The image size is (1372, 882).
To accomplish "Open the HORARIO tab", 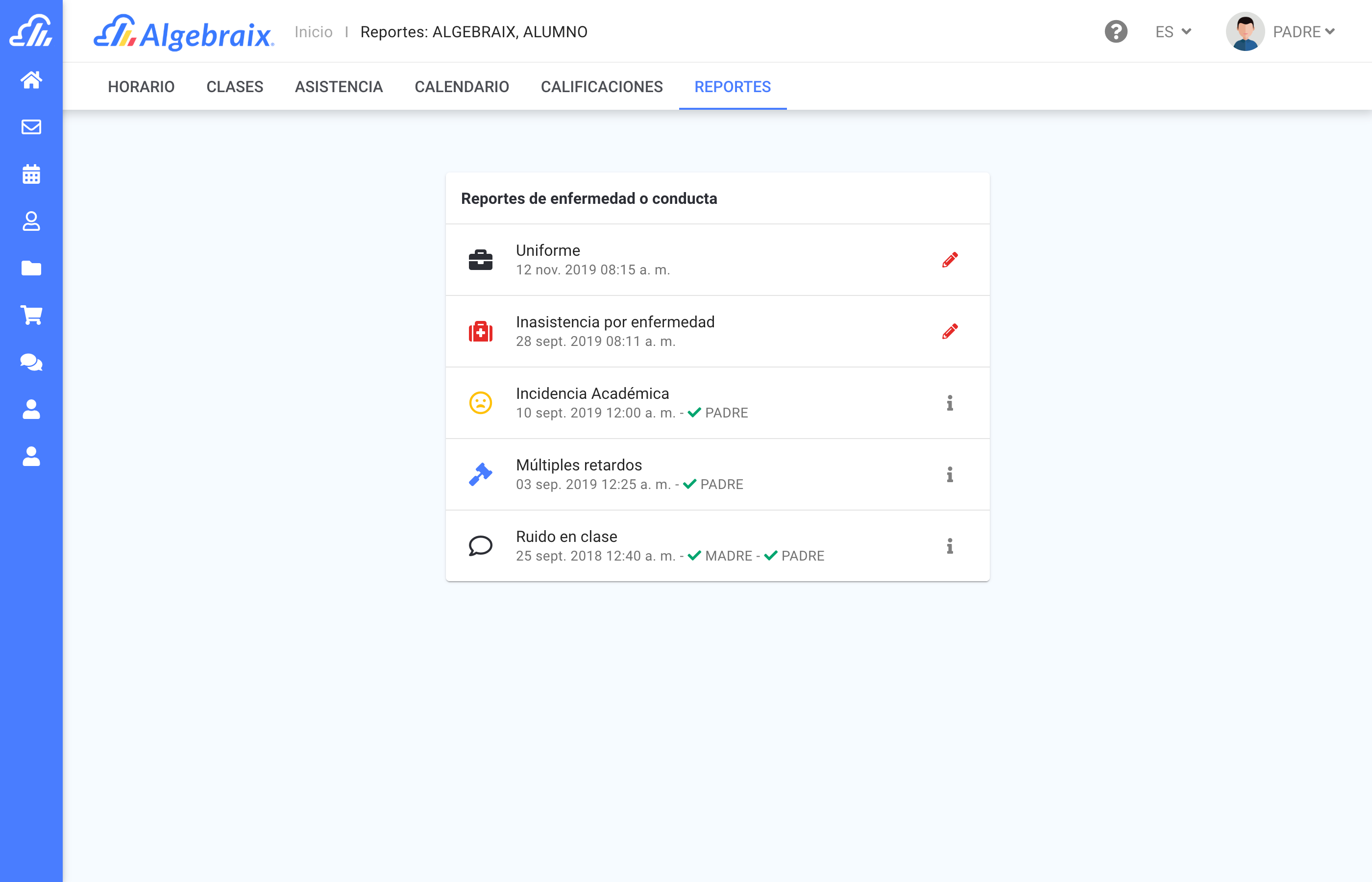I will tap(141, 86).
